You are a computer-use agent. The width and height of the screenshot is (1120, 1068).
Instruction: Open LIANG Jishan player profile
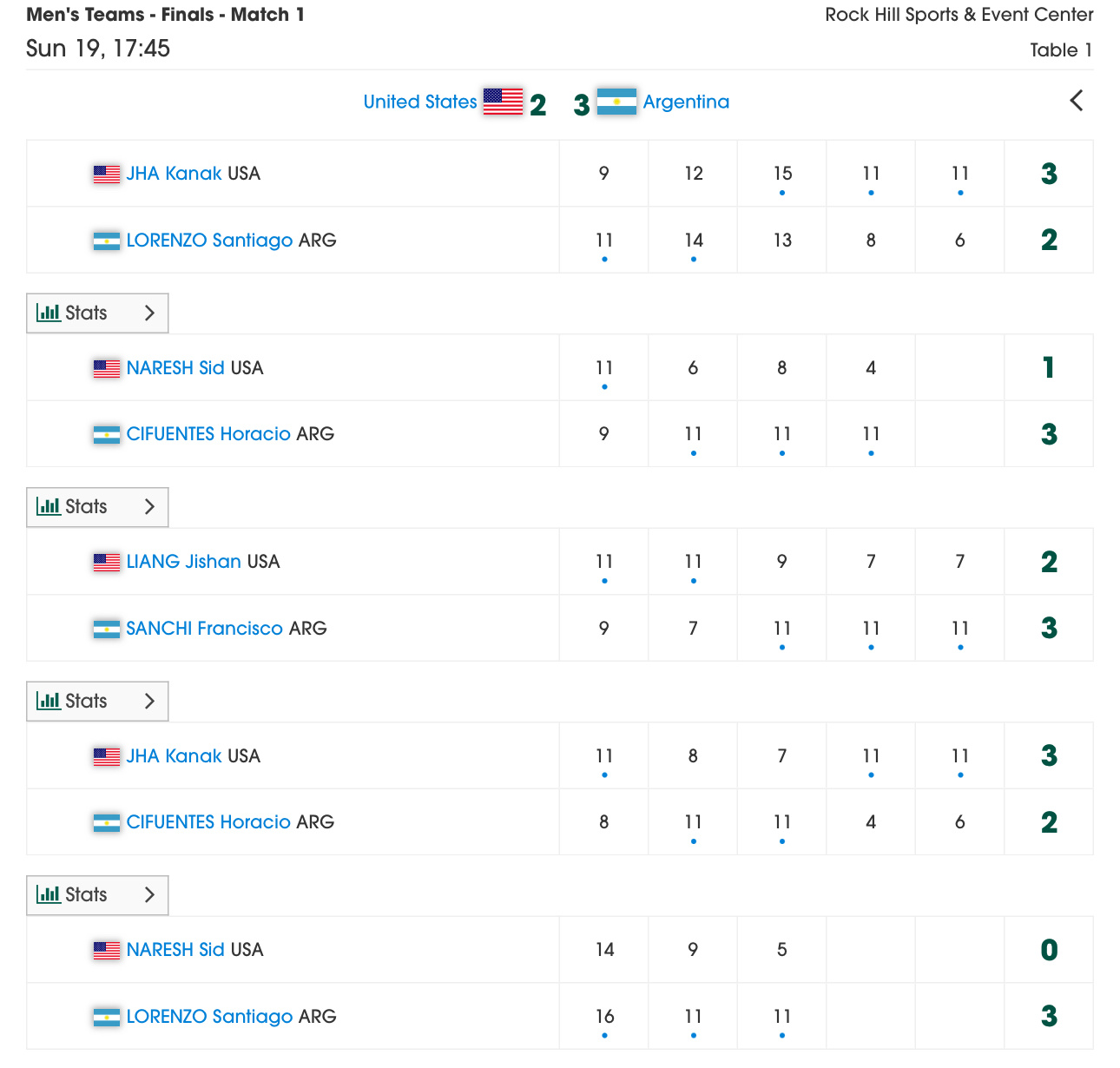click(x=184, y=562)
